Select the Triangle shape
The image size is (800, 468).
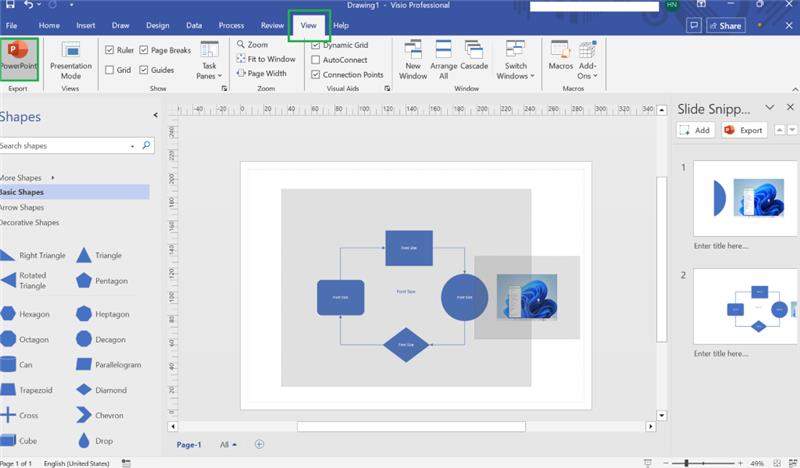click(99, 255)
